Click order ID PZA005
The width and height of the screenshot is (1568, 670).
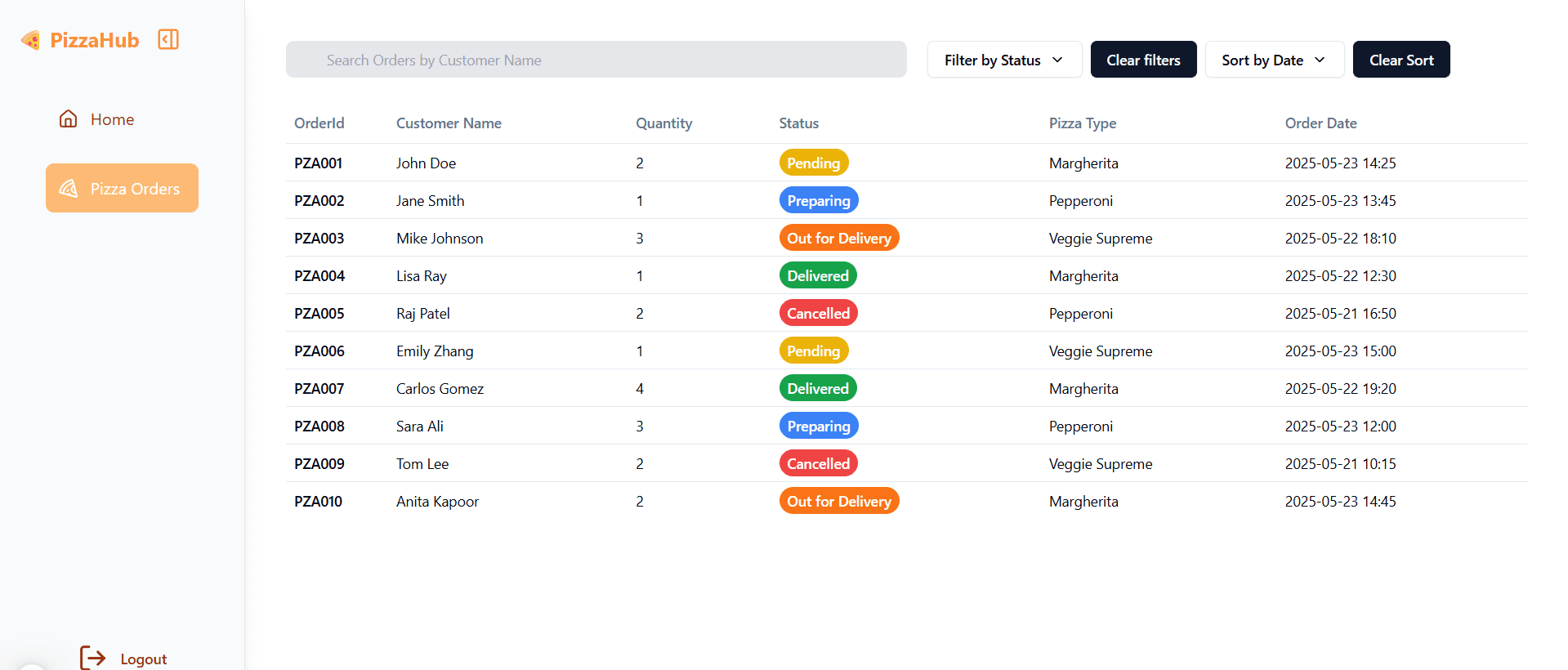coord(319,313)
